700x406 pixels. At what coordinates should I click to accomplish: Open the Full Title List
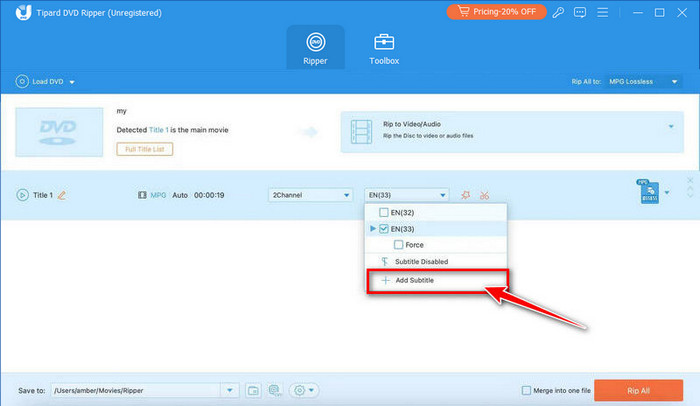tap(145, 149)
